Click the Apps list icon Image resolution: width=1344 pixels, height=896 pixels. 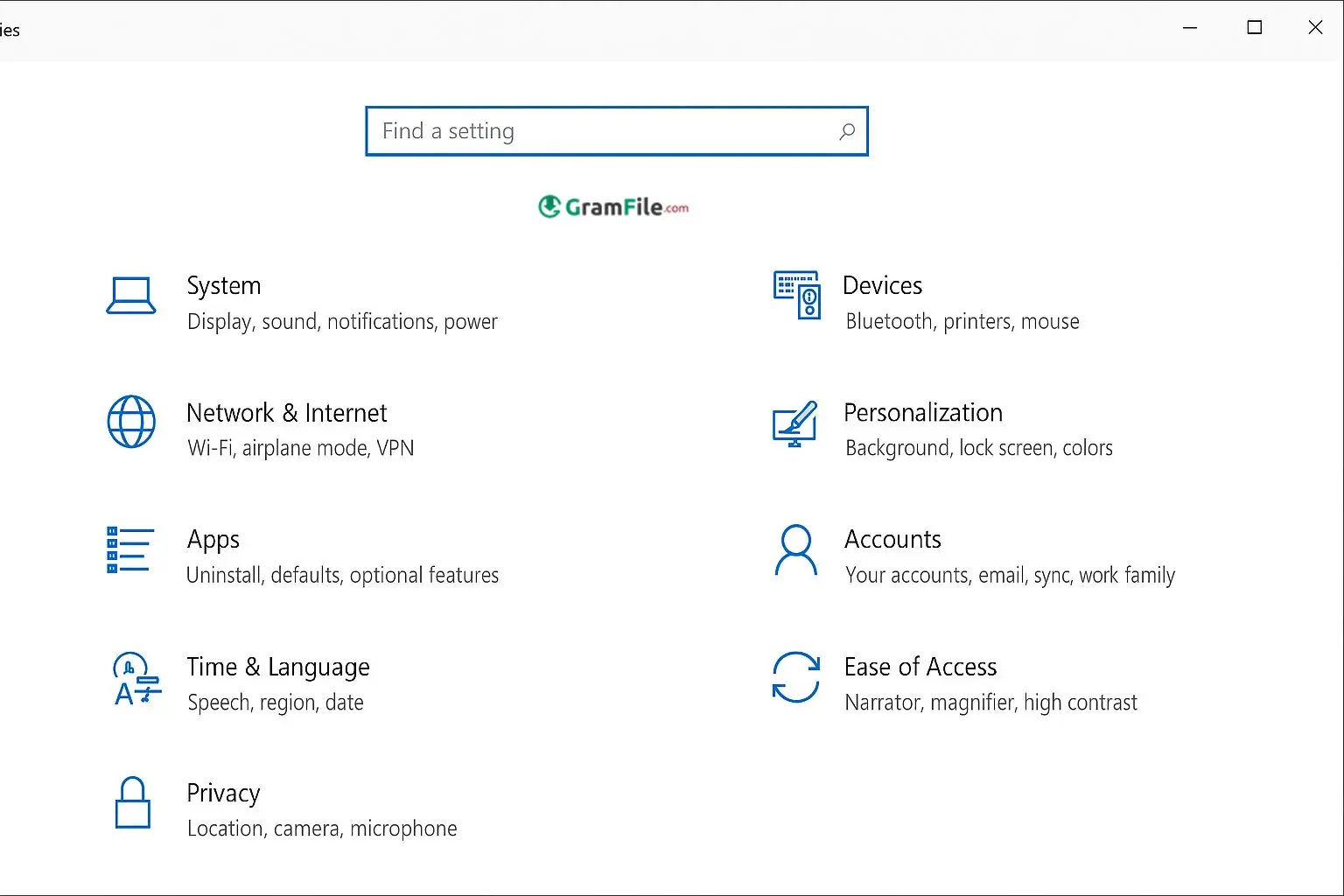pyautogui.click(x=130, y=549)
